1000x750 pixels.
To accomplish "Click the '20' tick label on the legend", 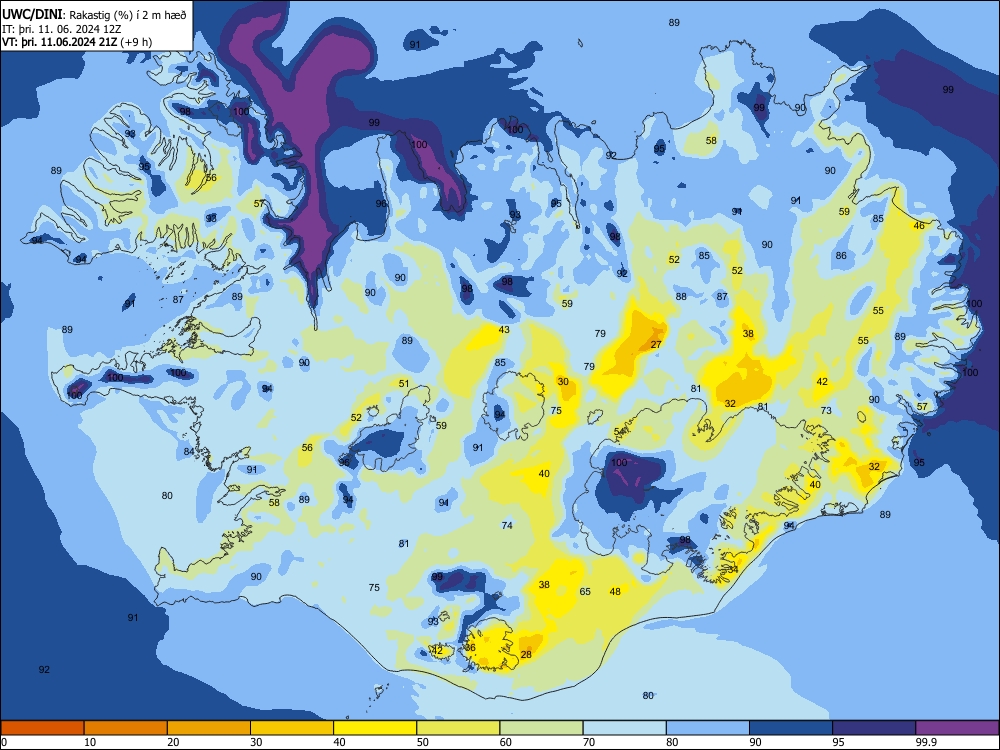I will coord(173,742).
